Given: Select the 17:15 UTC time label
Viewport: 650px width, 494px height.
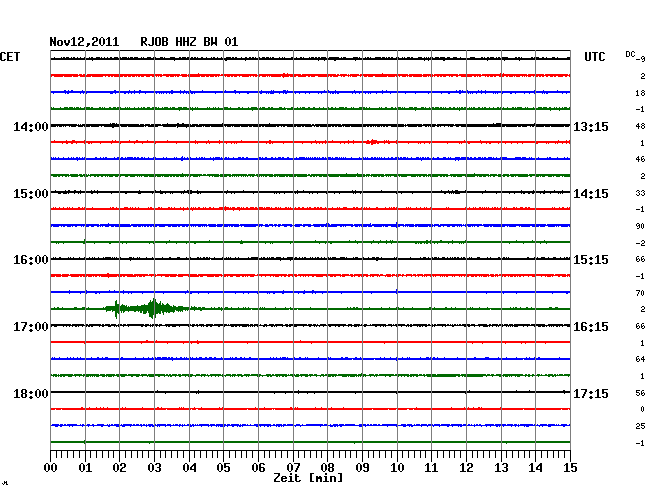Looking at the screenshot, I should (591, 393).
